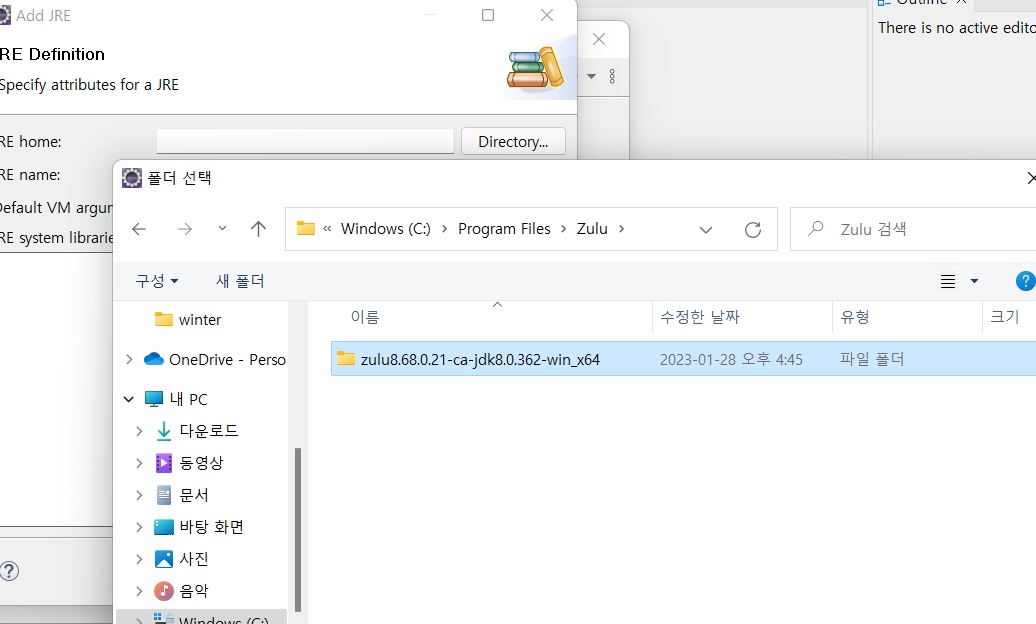
Task: Click the 새 폴더 button
Action: click(240, 281)
